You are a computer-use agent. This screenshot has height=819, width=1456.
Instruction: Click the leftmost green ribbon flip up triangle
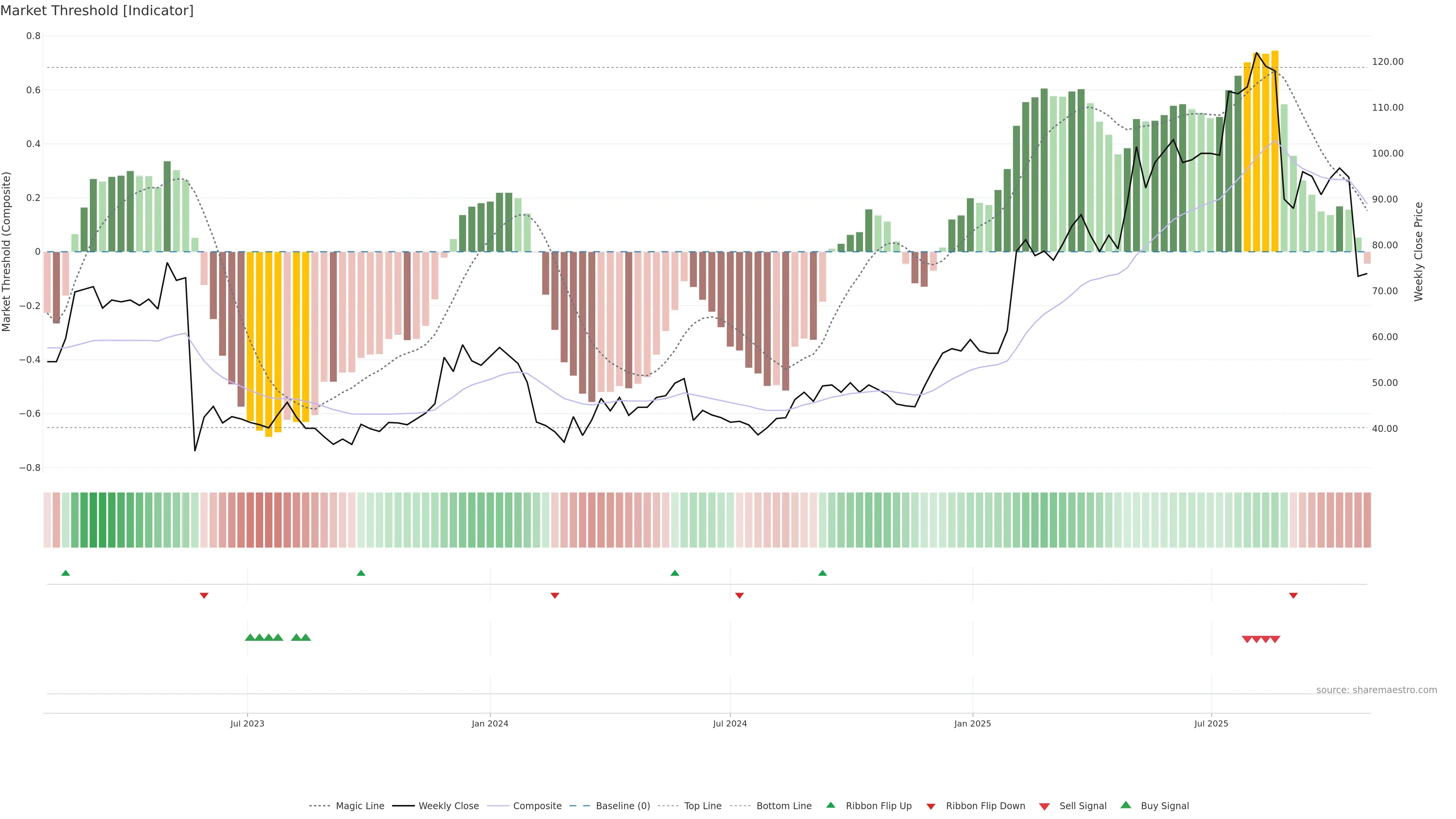tap(66, 573)
